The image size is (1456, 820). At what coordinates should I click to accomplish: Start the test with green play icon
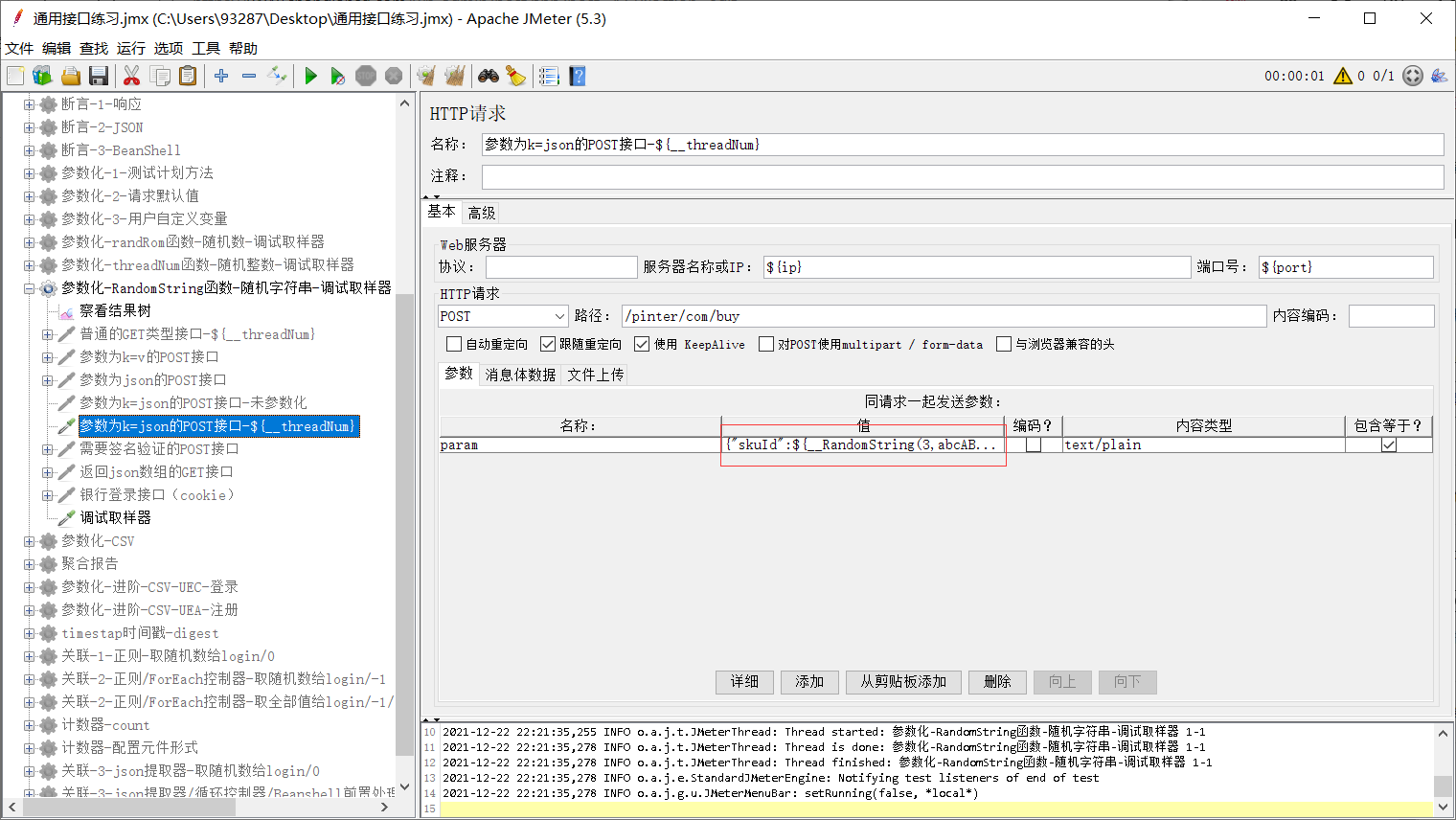coord(310,76)
